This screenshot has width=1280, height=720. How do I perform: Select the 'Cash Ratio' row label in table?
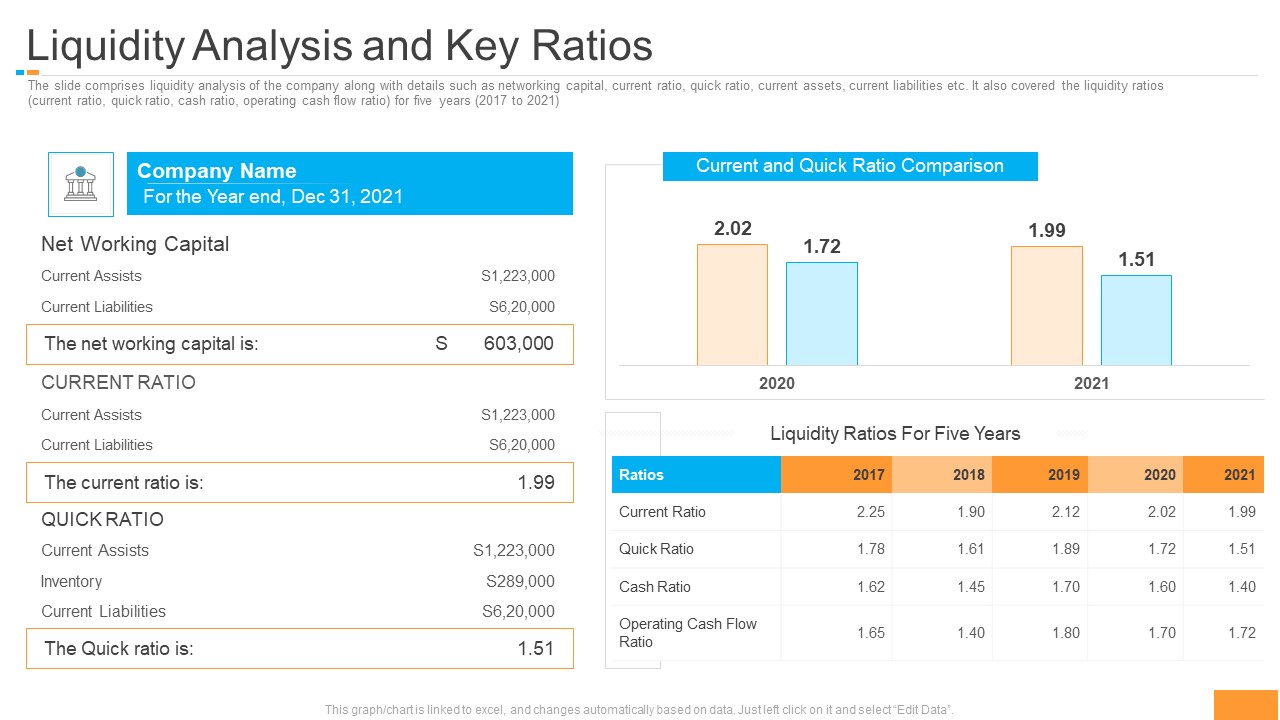[654, 587]
